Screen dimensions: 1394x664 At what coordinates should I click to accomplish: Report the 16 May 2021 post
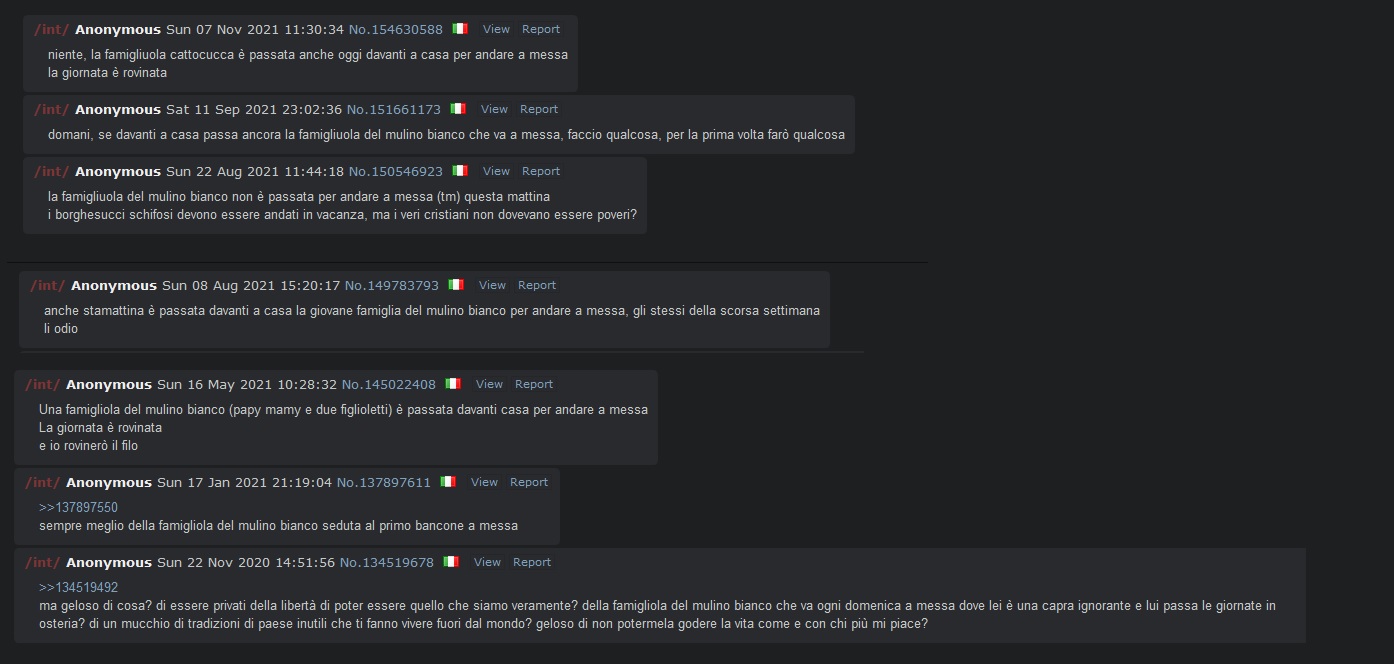(x=534, y=384)
